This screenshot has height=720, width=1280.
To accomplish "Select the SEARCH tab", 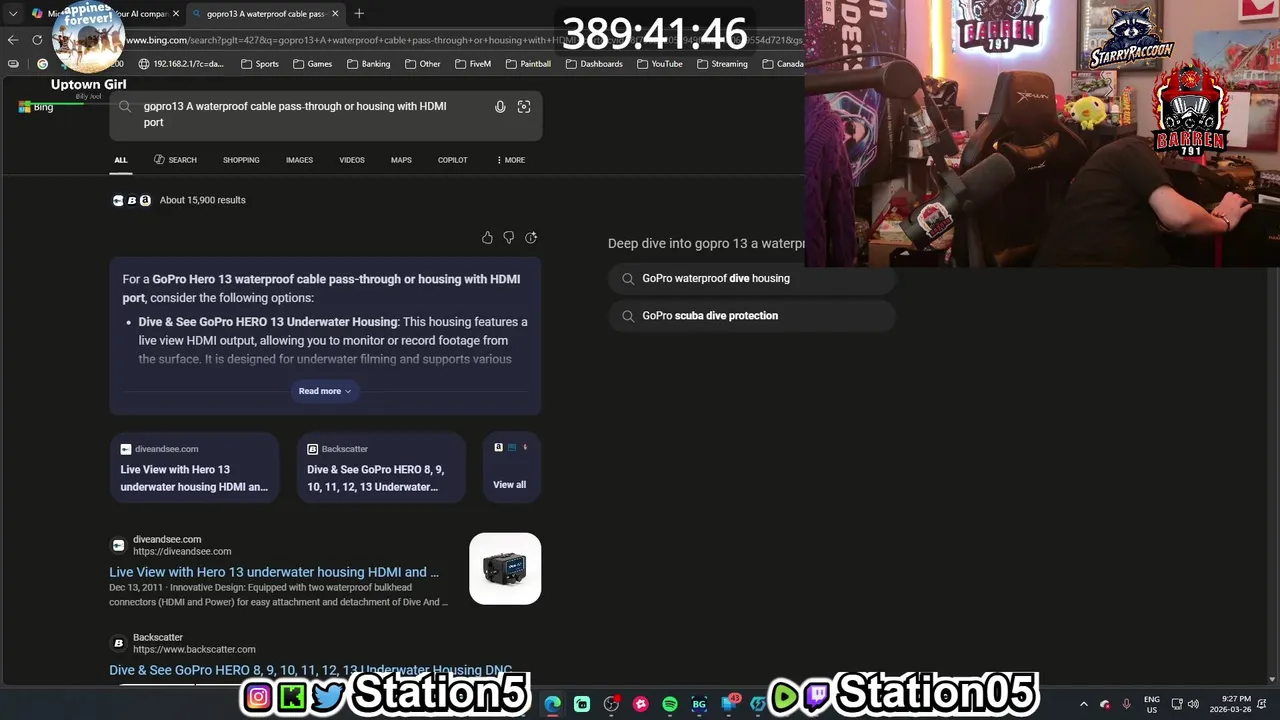I will (x=175, y=160).
